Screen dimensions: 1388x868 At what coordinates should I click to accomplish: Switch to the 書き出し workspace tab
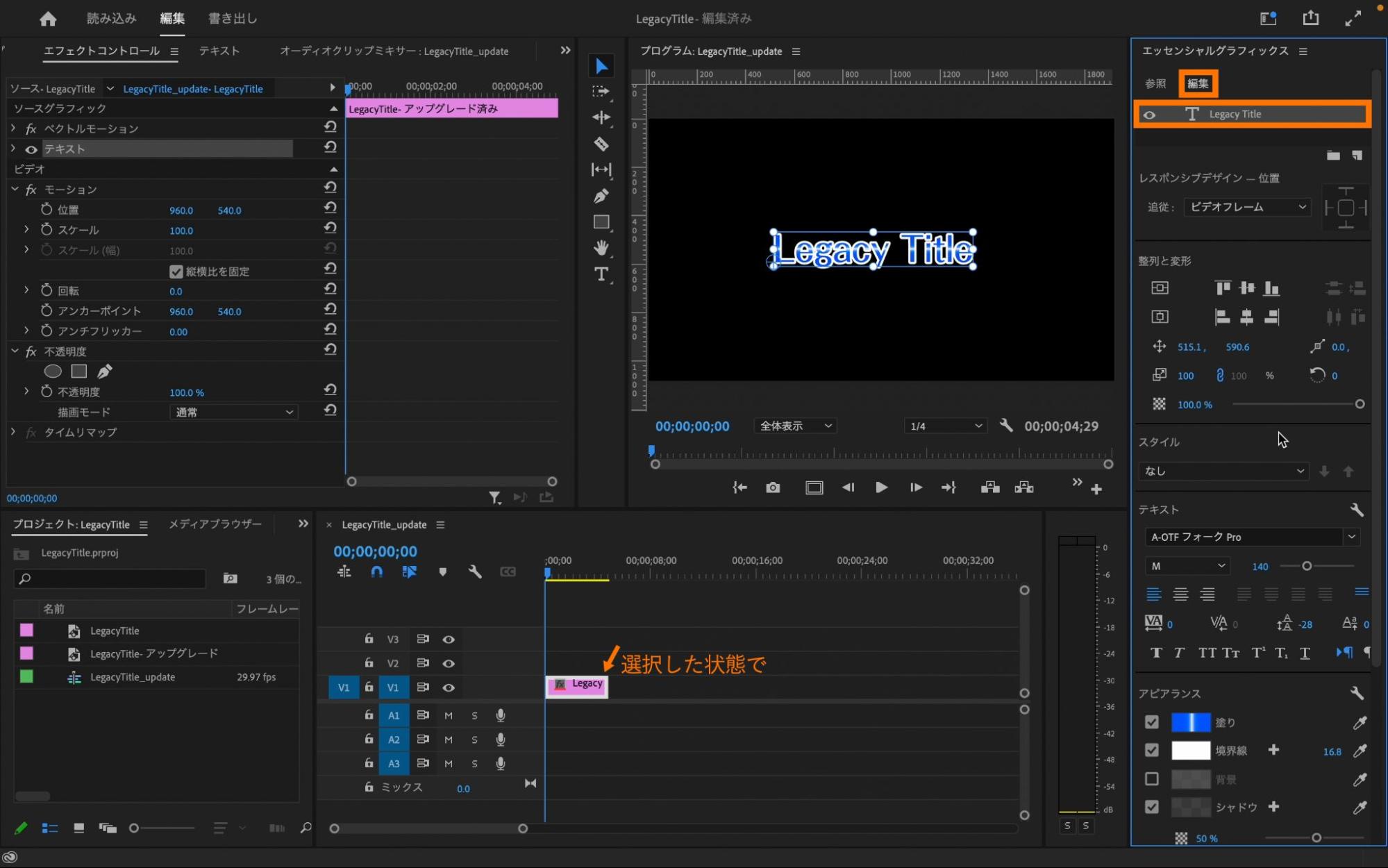(233, 19)
